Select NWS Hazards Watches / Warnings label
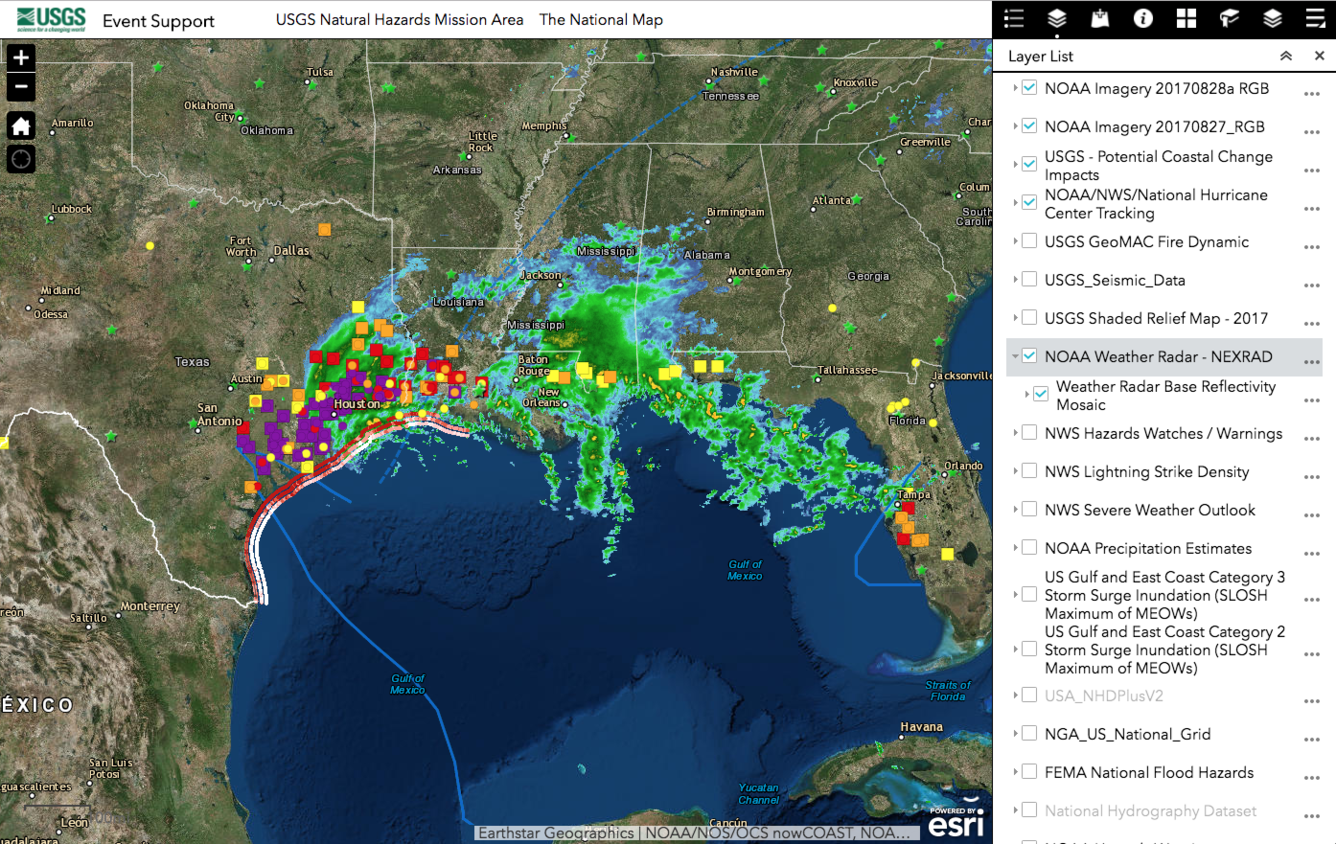Image resolution: width=1336 pixels, height=844 pixels. click(x=1164, y=433)
